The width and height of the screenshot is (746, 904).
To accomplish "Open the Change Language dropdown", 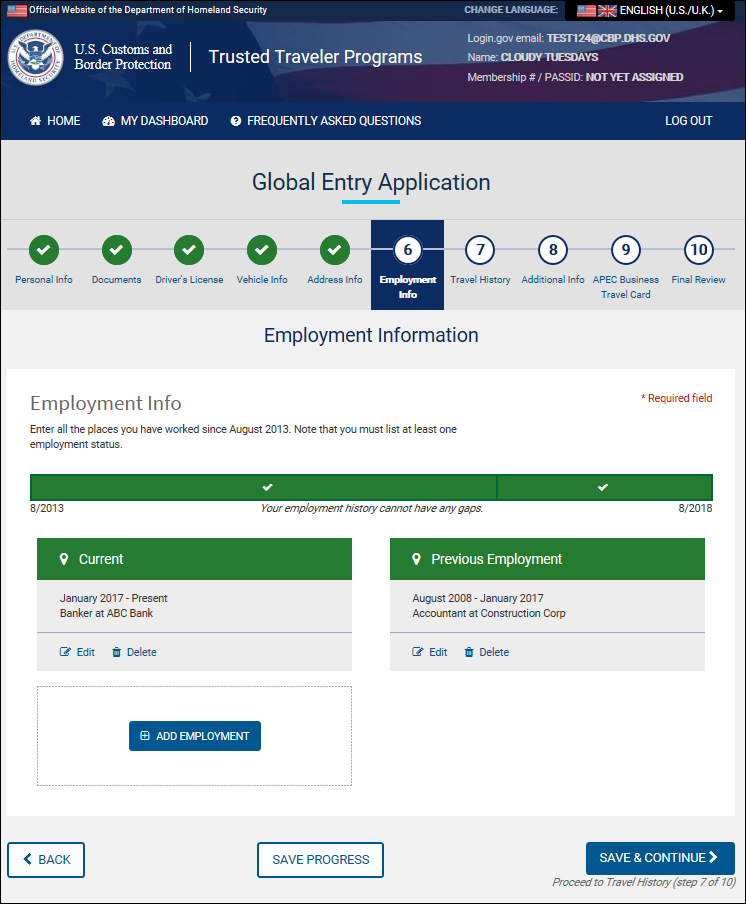I will [650, 10].
